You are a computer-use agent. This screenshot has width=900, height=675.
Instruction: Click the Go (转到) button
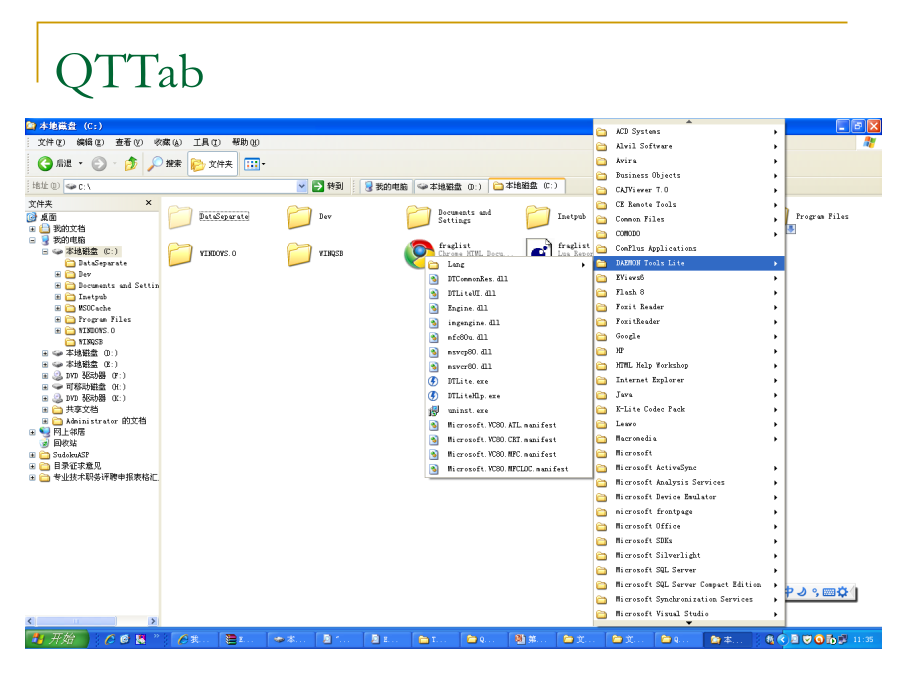tap(328, 186)
